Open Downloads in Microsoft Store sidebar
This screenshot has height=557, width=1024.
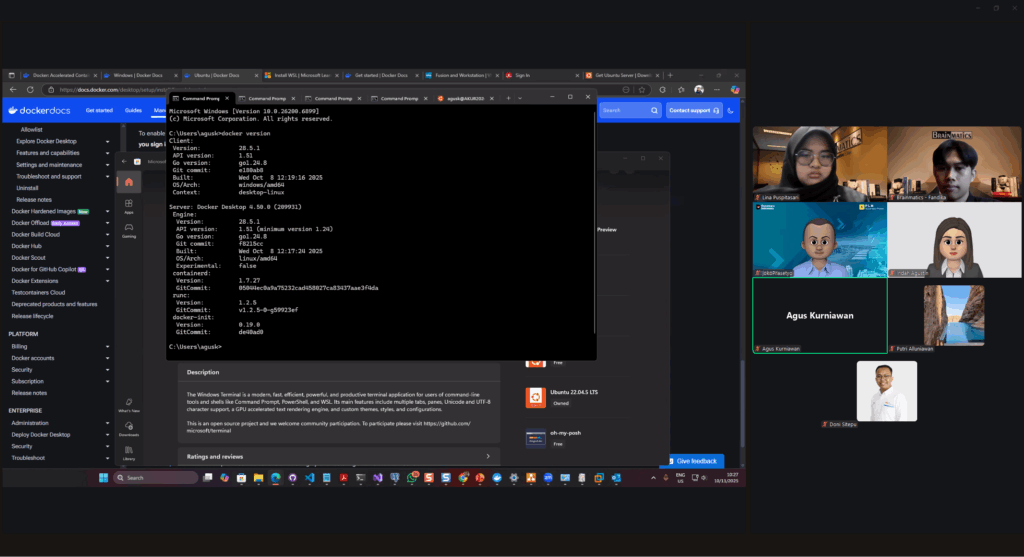point(129,429)
